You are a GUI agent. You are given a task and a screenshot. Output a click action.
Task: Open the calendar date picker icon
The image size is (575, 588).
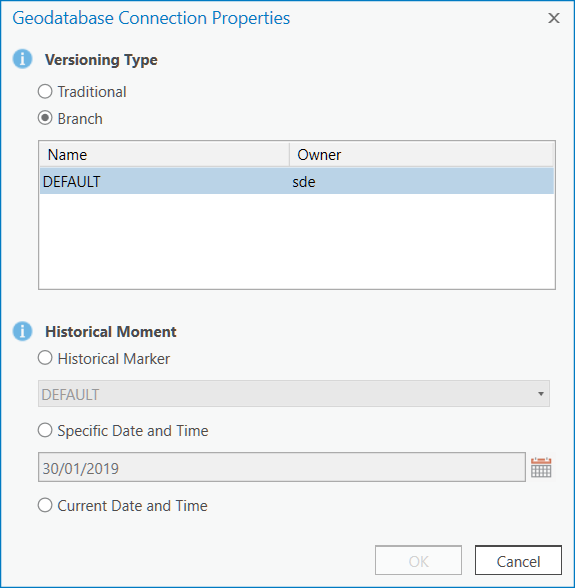pos(541,467)
